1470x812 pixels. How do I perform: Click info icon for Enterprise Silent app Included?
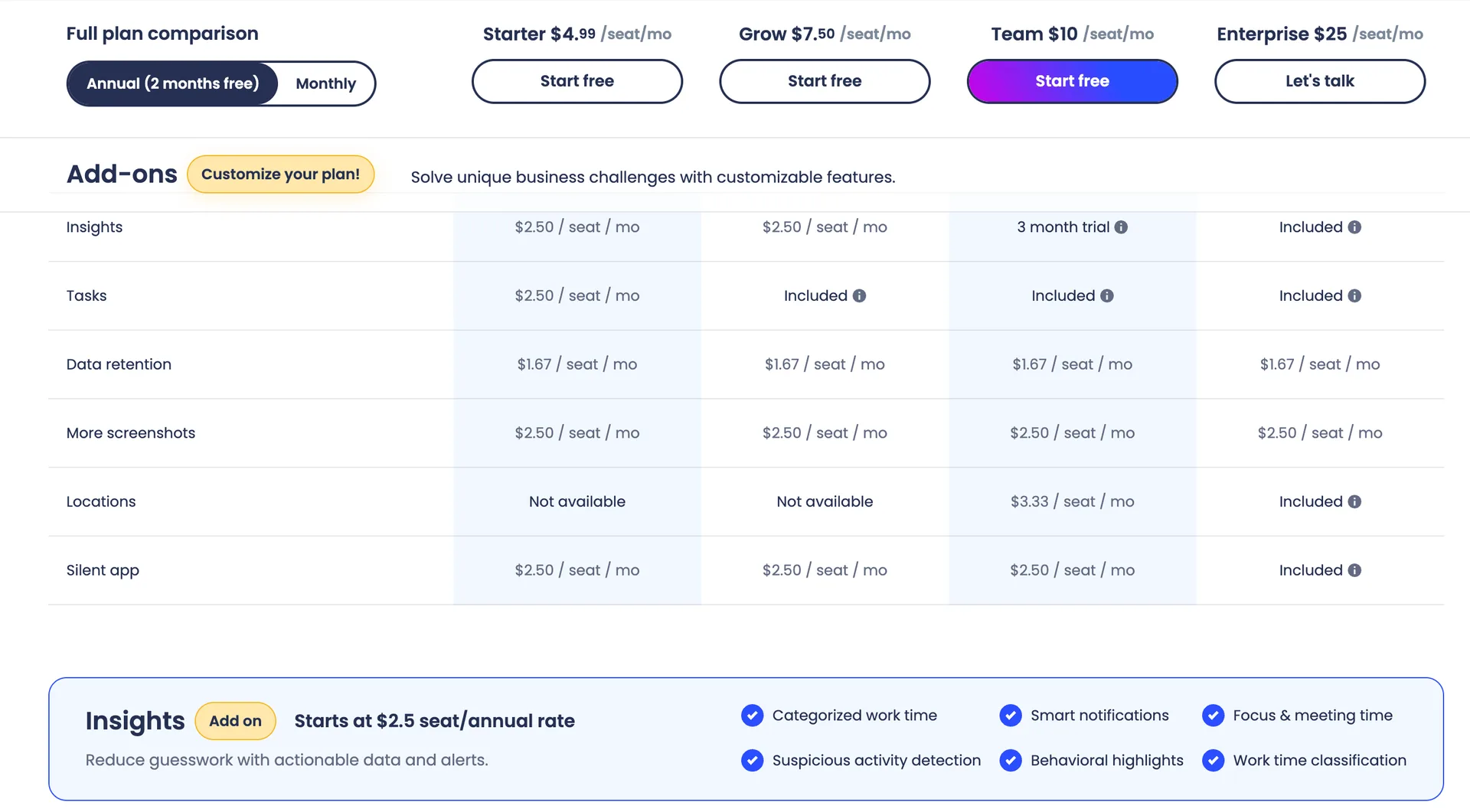pos(1354,571)
